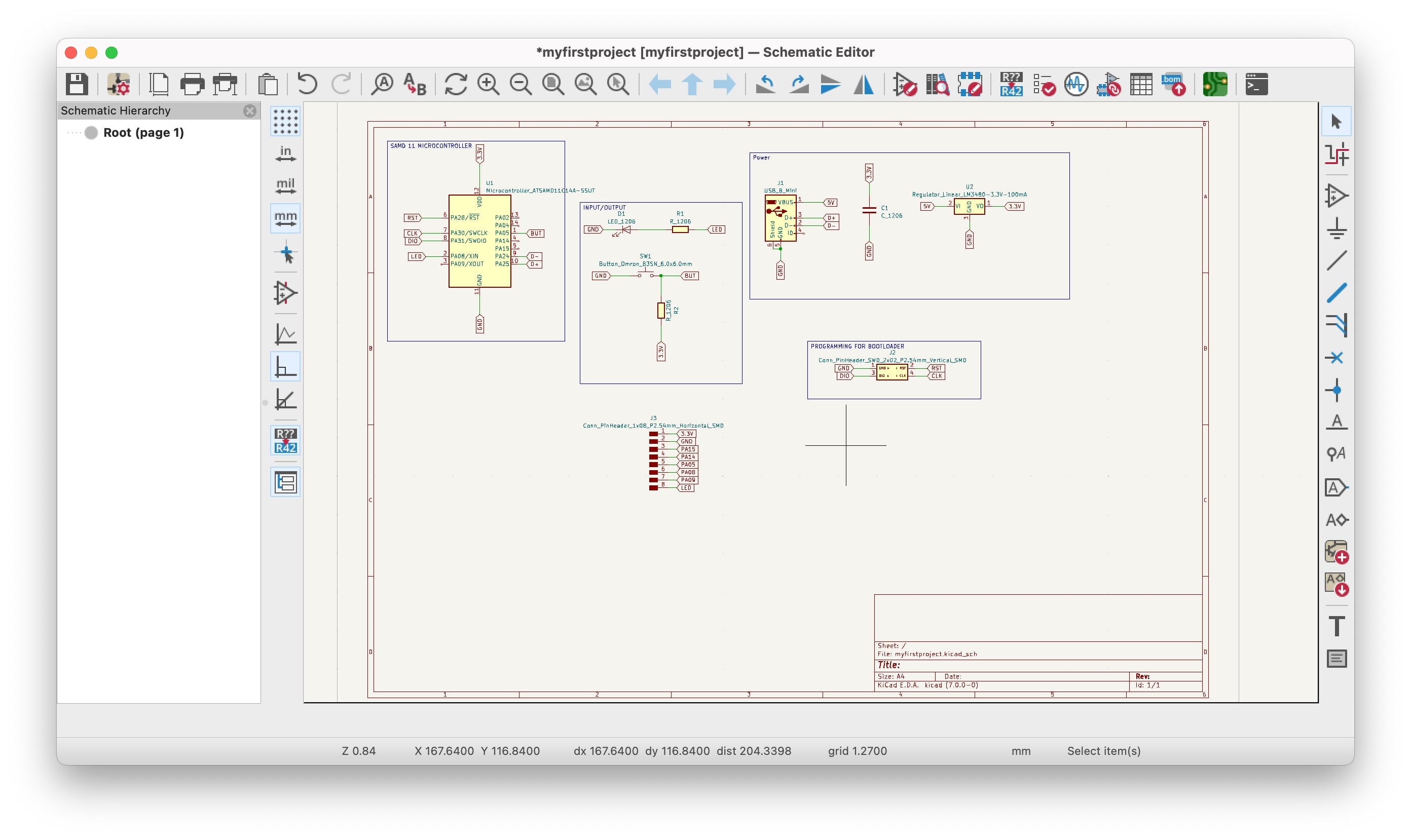The height and width of the screenshot is (840, 1411).
Task: Open the Annotate schematic R?? R42 toolbar icon
Action: (1011, 84)
